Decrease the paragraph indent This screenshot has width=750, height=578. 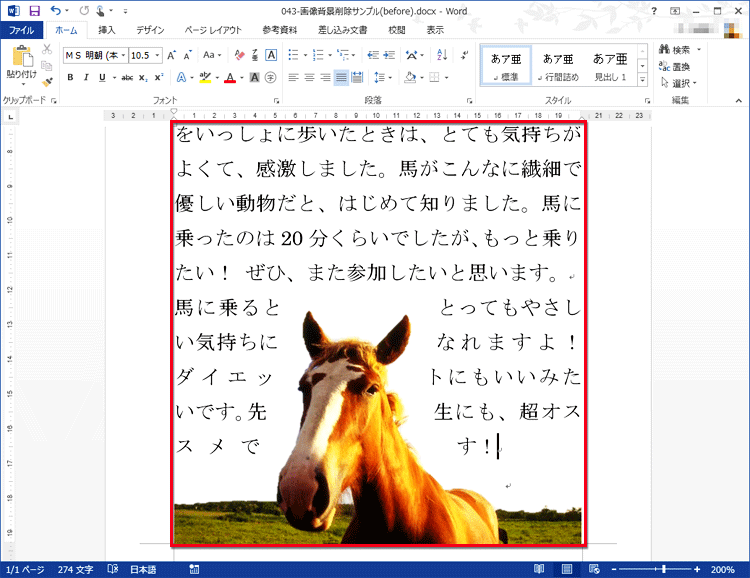(x=373, y=56)
